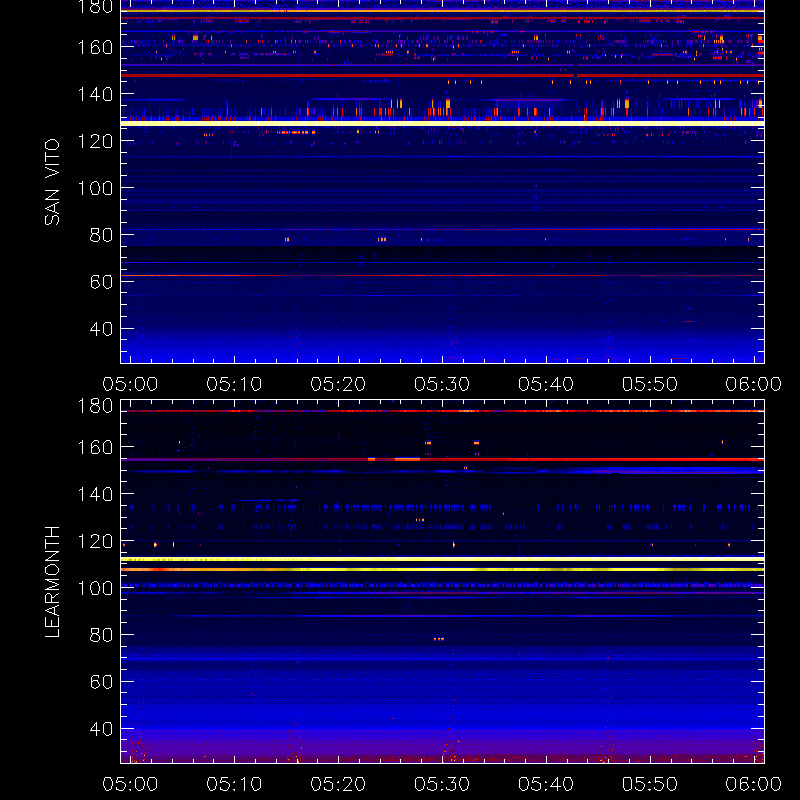Image resolution: width=800 pixels, height=800 pixels.
Task: Pick the 05:10 time label under SAN VITO plot
Action: [234, 384]
